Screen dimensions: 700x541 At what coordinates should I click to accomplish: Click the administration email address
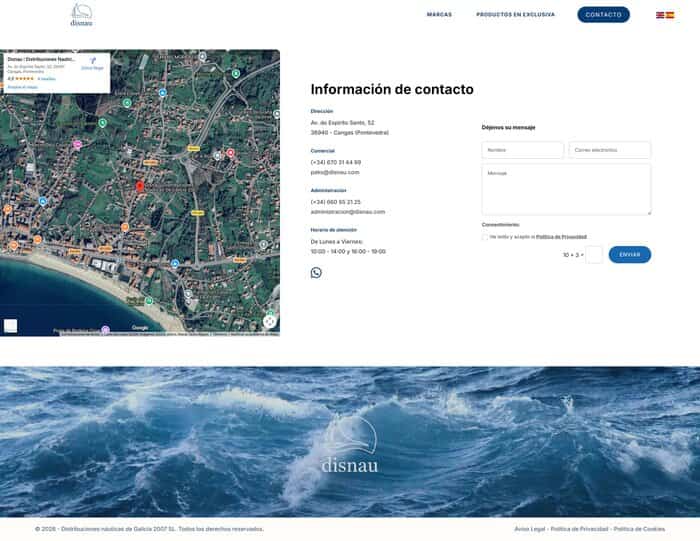[348, 212]
